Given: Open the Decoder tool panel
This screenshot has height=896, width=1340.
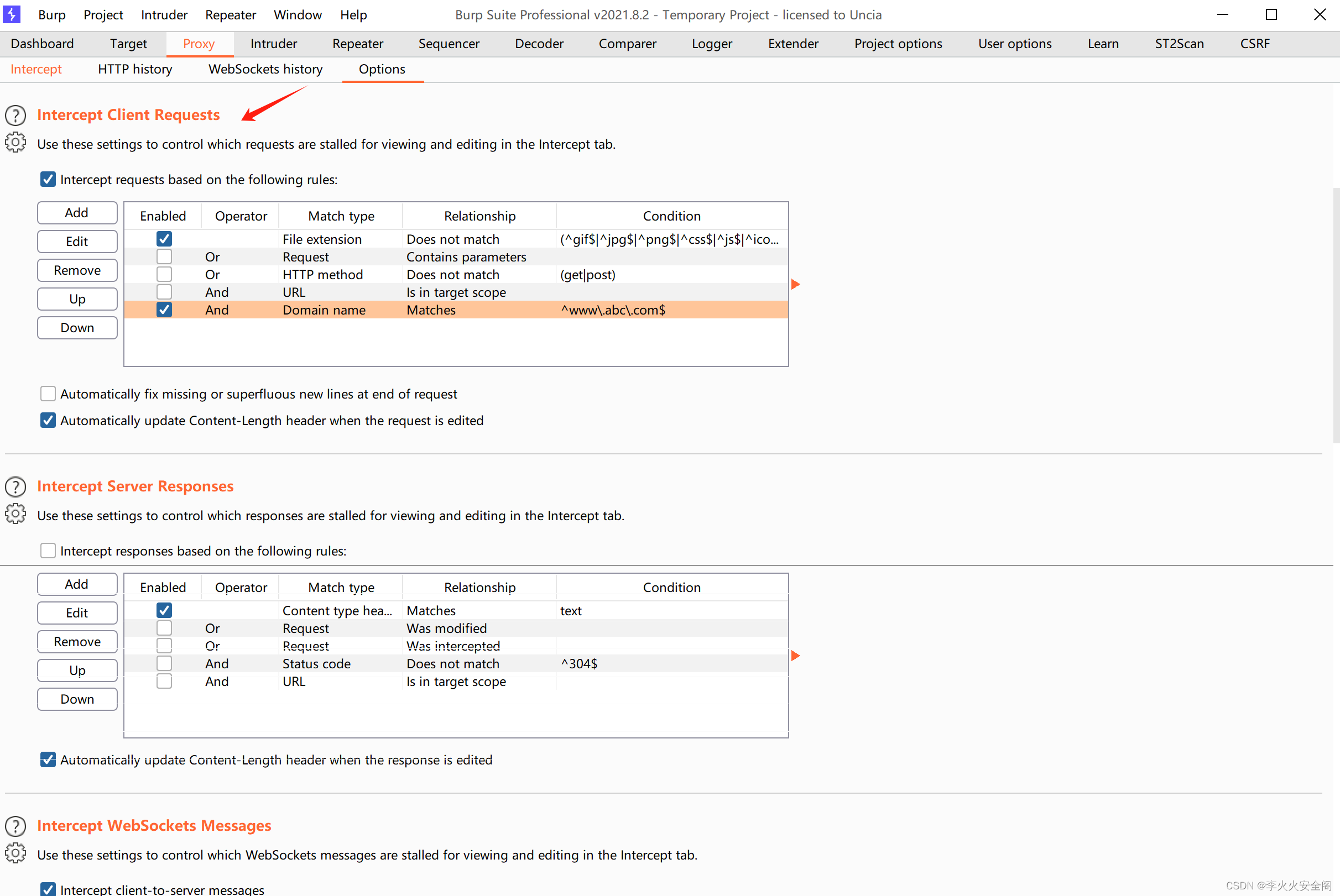Looking at the screenshot, I should tap(540, 43).
